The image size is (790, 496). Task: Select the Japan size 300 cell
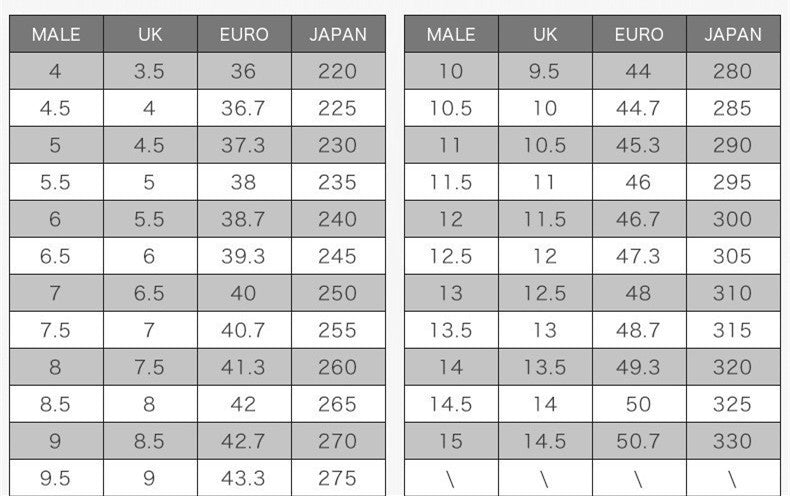pos(732,219)
